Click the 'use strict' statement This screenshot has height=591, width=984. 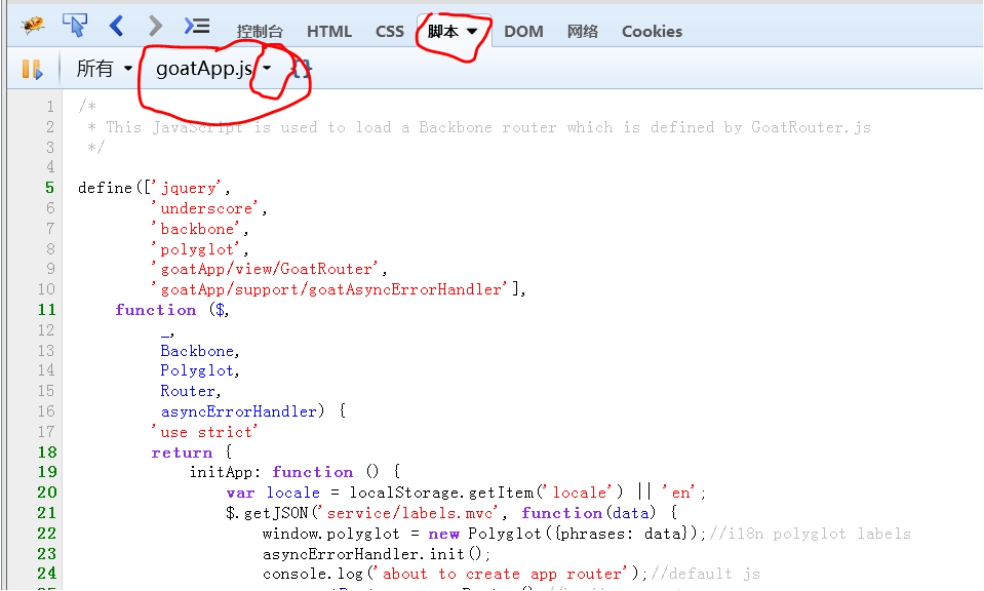[205, 432]
